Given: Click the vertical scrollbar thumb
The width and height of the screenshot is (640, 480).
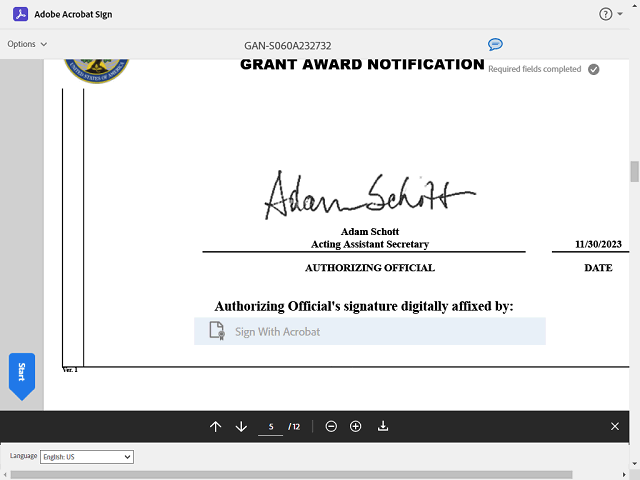Looking at the screenshot, I should pos(635,171).
